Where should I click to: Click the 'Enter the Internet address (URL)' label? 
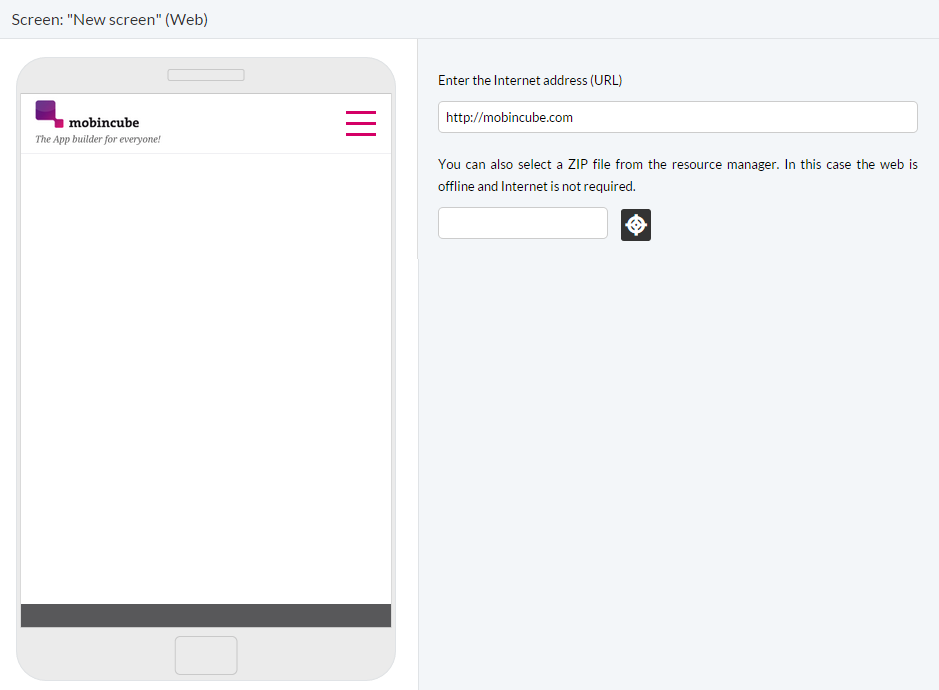(530, 80)
